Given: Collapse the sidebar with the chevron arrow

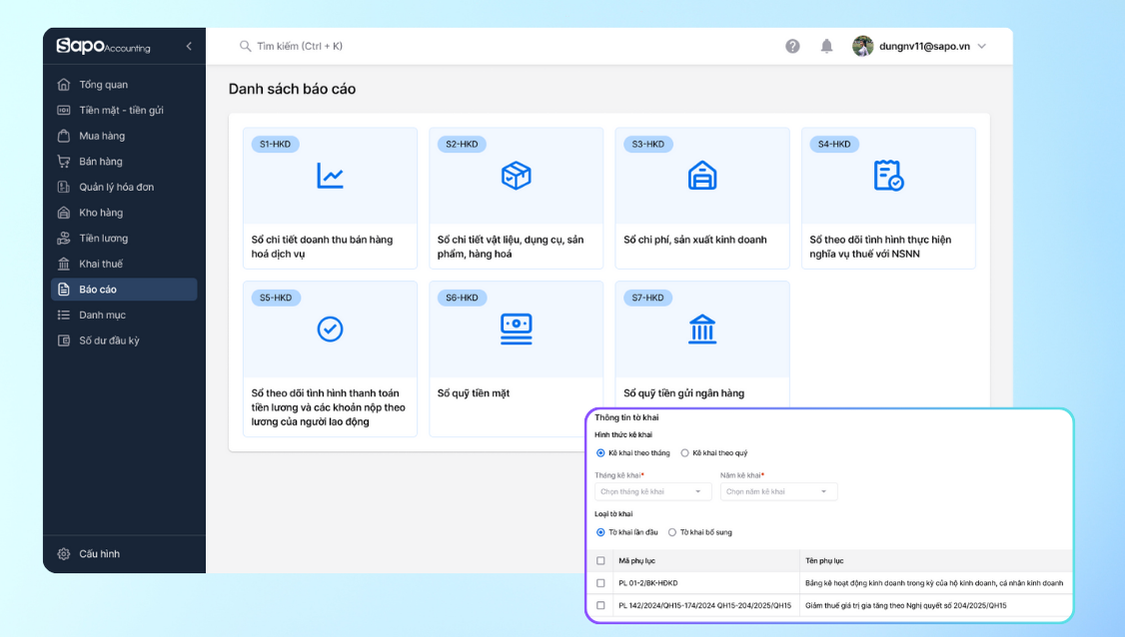Looking at the screenshot, I should pos(189,46).
